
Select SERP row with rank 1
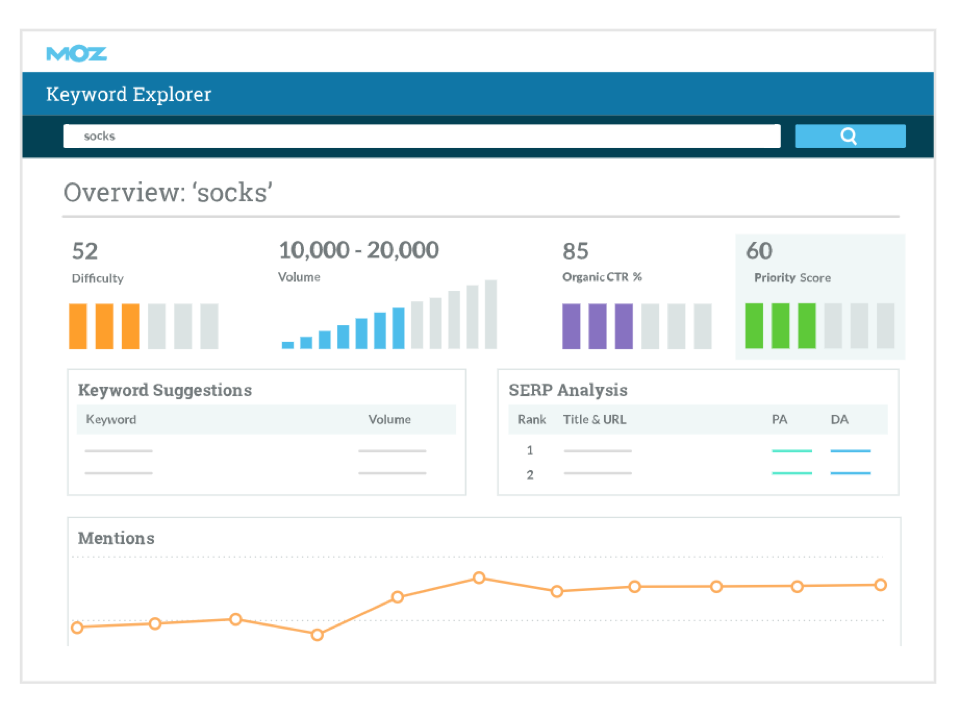pos(698,450)
